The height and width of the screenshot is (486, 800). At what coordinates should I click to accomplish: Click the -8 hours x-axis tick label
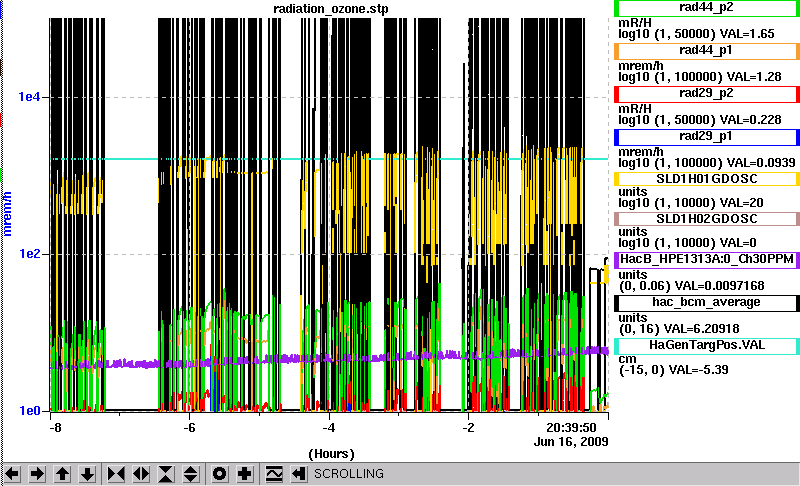tap(55, 428)
